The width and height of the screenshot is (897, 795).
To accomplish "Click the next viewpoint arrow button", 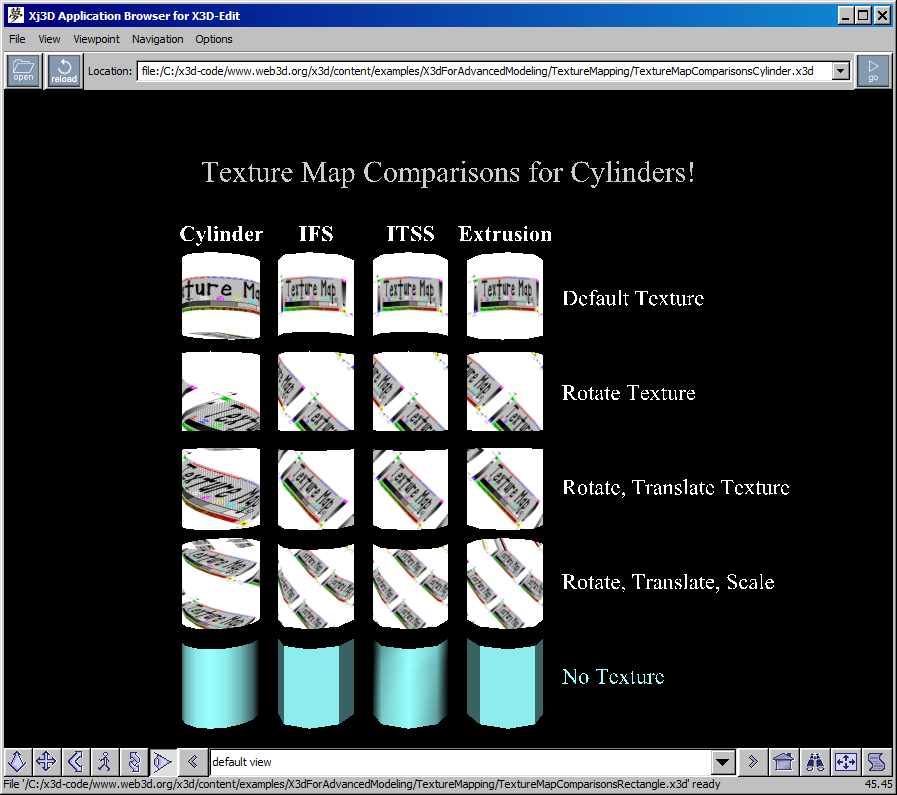I will (752, 762).
